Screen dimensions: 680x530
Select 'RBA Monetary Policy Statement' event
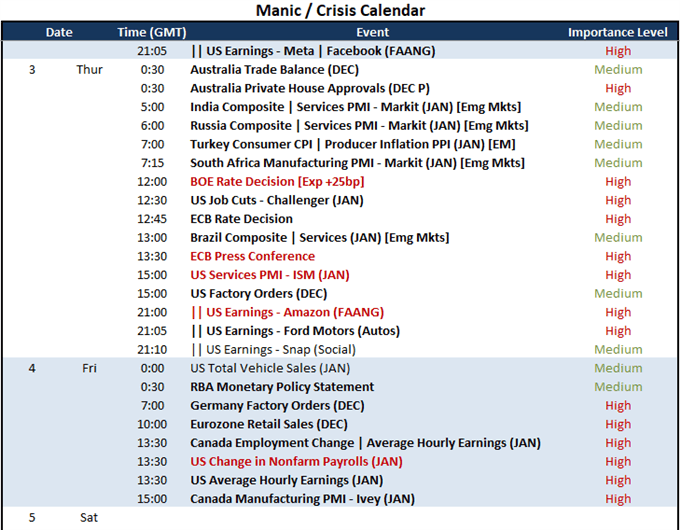point(282,386)
